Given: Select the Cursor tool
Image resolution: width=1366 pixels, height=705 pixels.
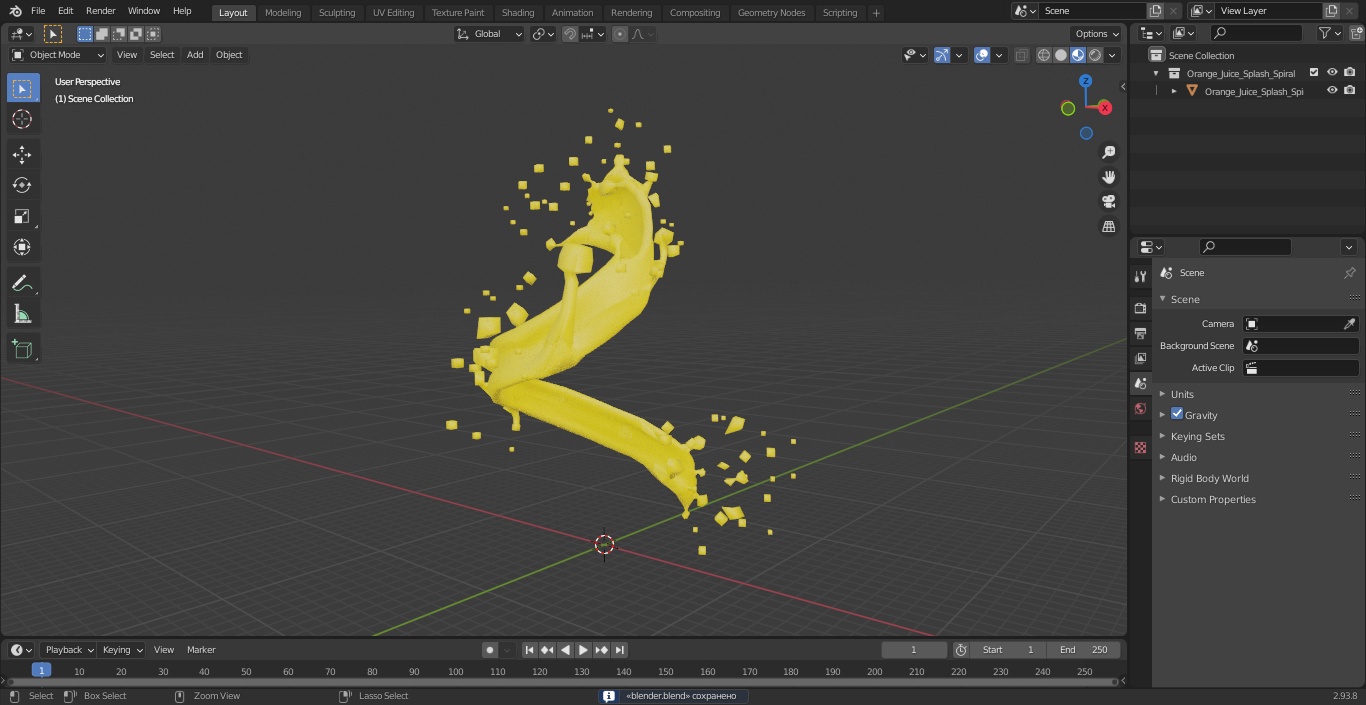Looking at the screenshot, I should (22, 119).
